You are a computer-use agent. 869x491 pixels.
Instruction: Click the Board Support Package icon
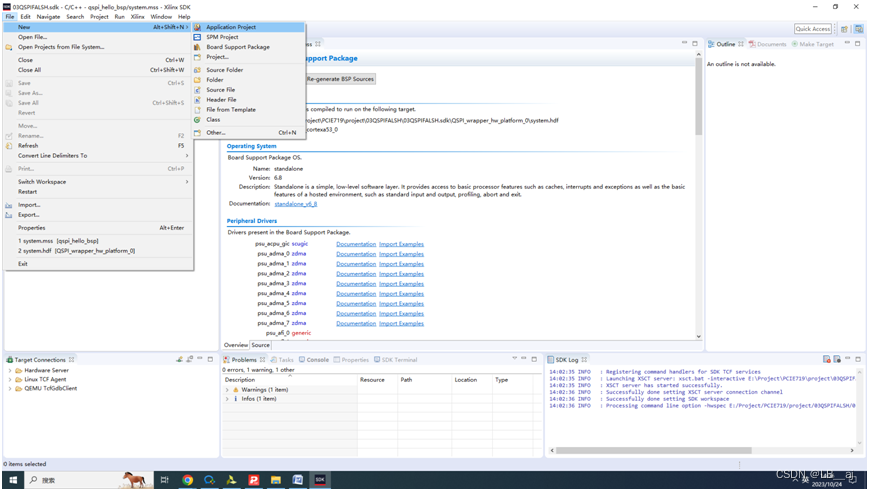197,47
